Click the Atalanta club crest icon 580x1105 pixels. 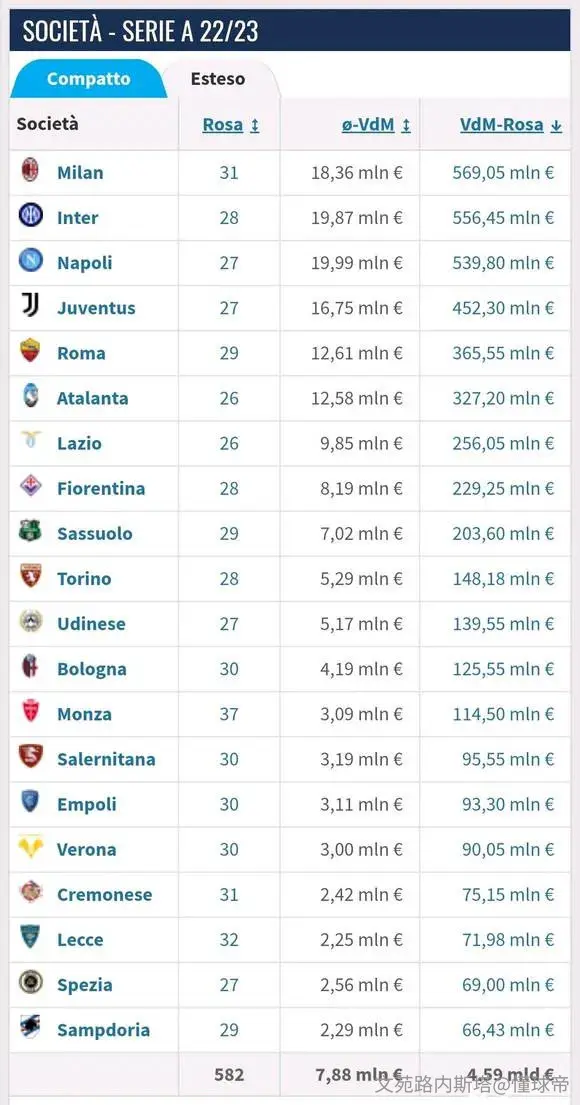[x=30, y=396]
